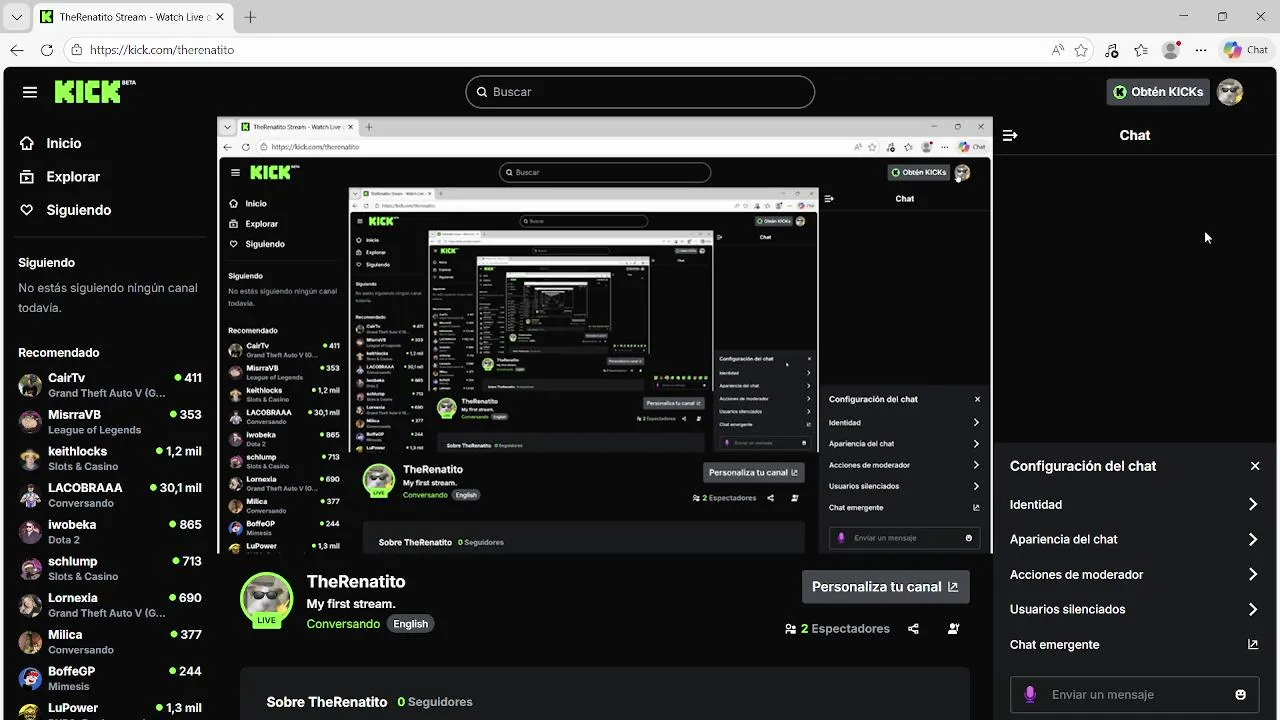Click the TheRenatito channel name
This screenshot has height=720, width=1280.
(x=356, y=582)
